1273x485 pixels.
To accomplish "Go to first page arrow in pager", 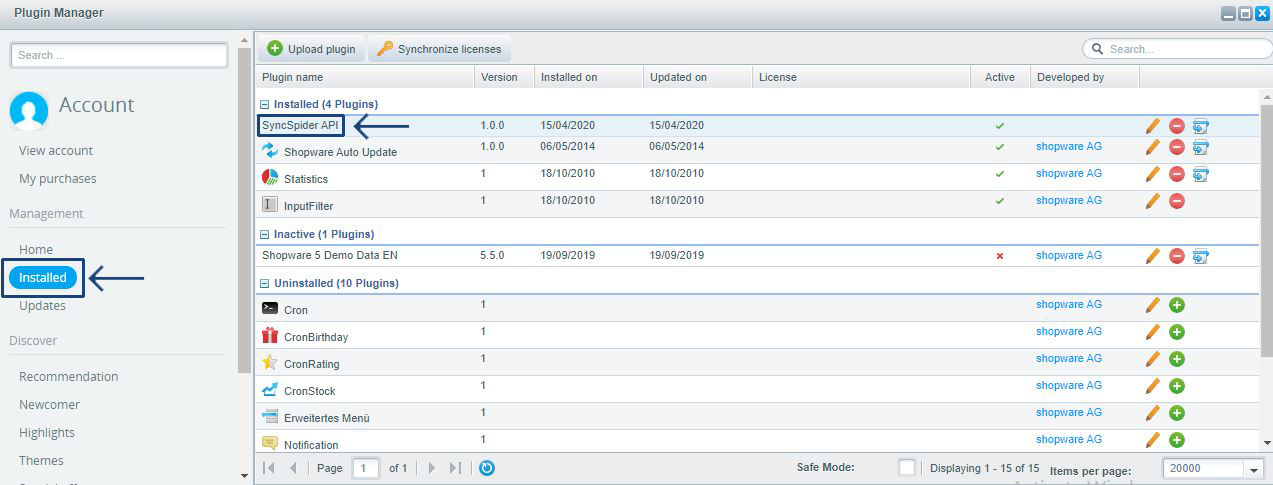I will tap(269, 468).
